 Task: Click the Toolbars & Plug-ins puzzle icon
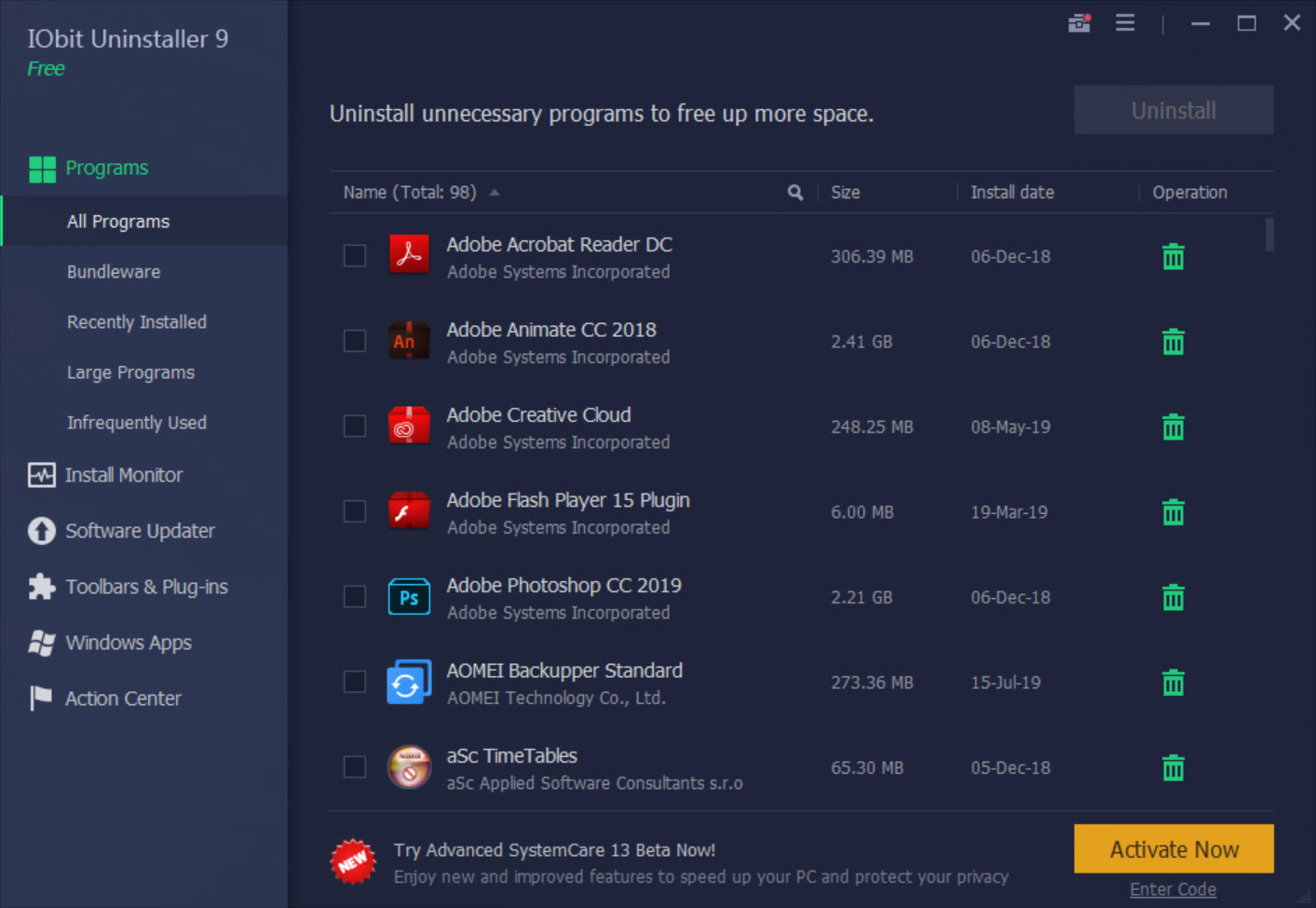click(42, 587)
